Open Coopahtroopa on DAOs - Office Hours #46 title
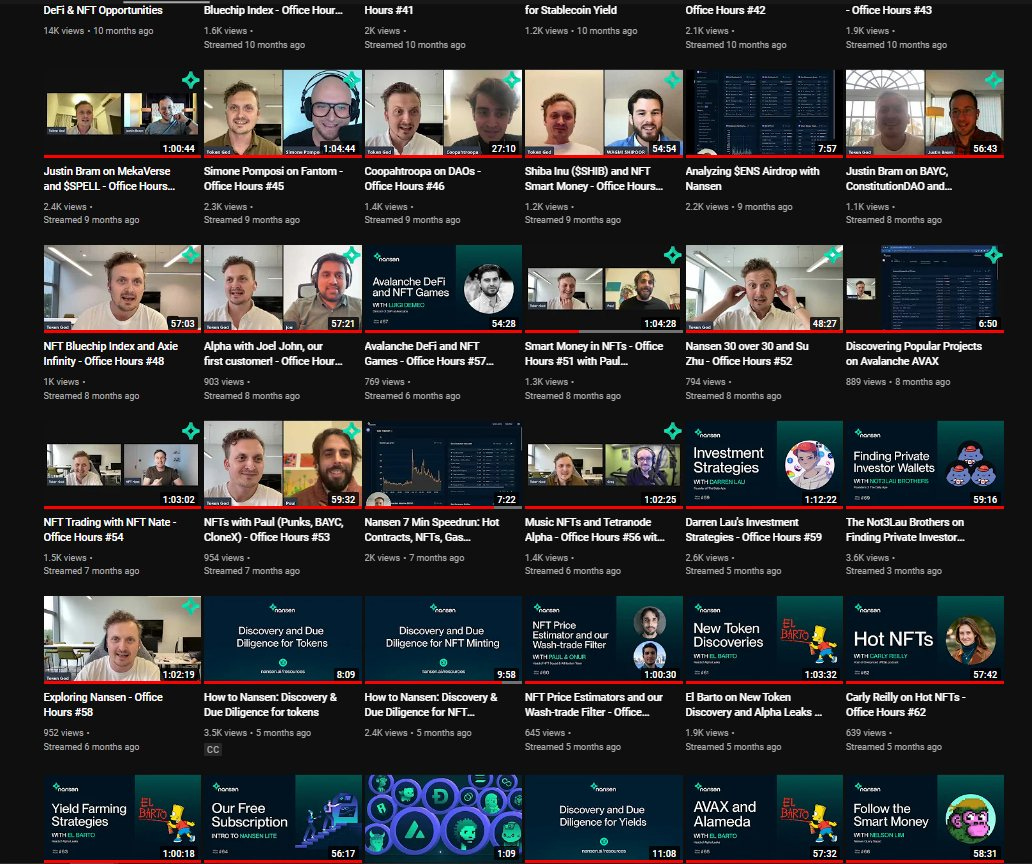This screenshot has height=864, width=1032. 423,178
